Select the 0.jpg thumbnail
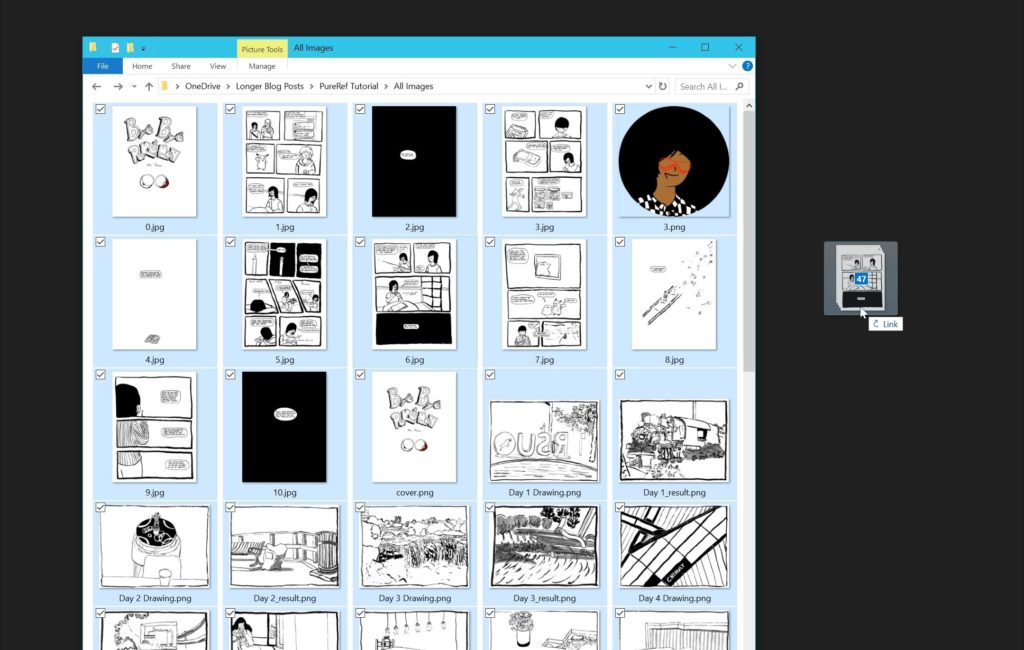This screenshot has width=1024, height=650. (x=154, y=161)
